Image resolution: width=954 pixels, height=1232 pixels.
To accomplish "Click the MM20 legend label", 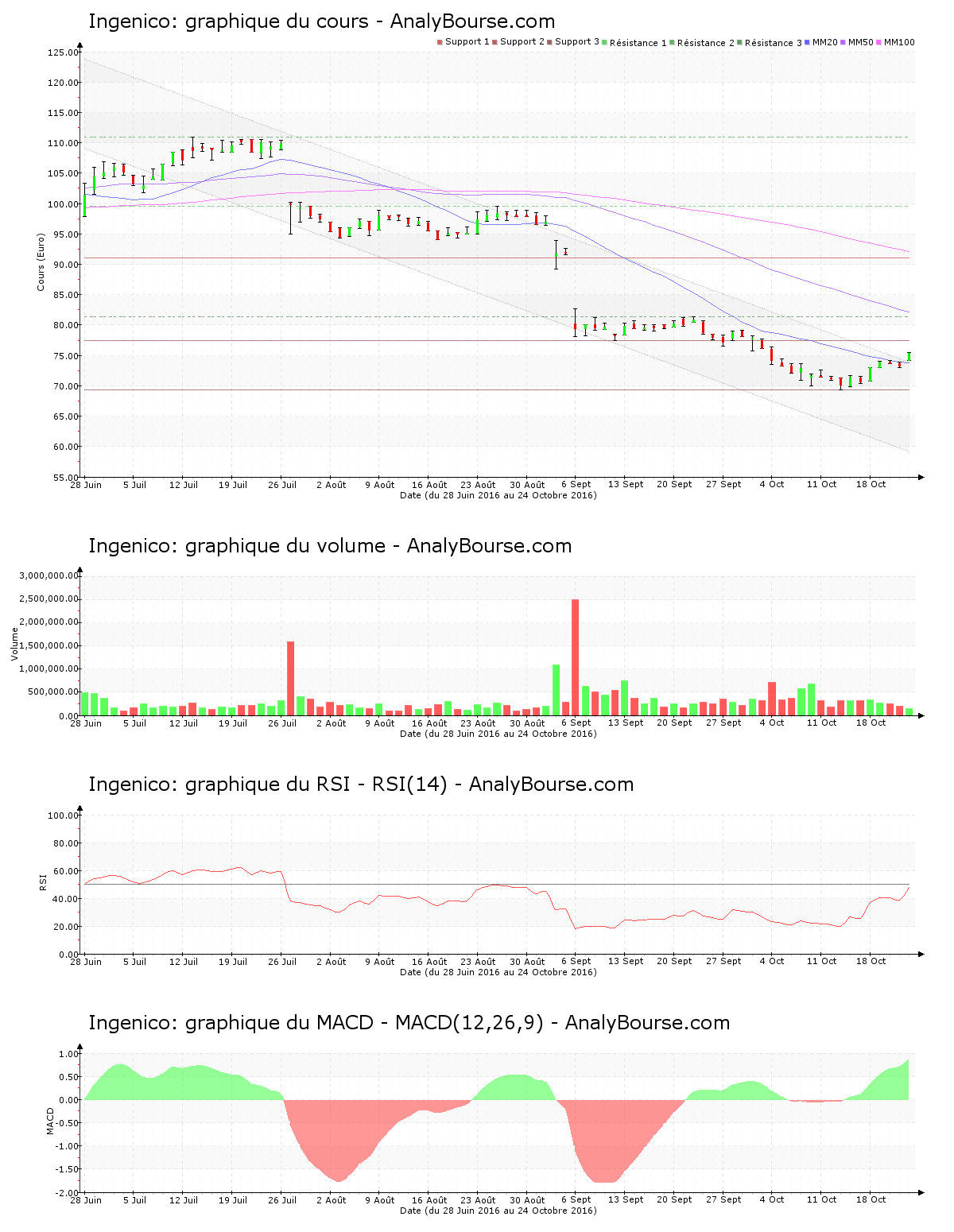I will 825,42.
